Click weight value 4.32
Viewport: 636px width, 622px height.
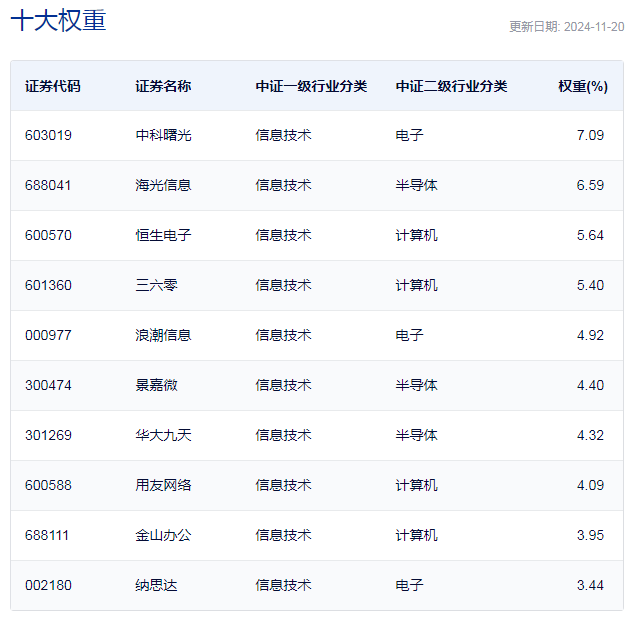(x=590, y=435)
